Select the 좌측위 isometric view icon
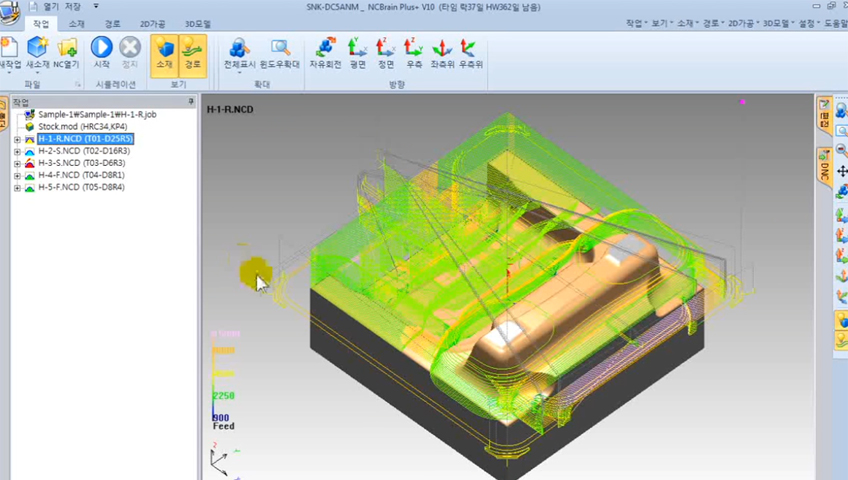Image resolution: width=848 pixels, height=480 pixels. [442, 47]
